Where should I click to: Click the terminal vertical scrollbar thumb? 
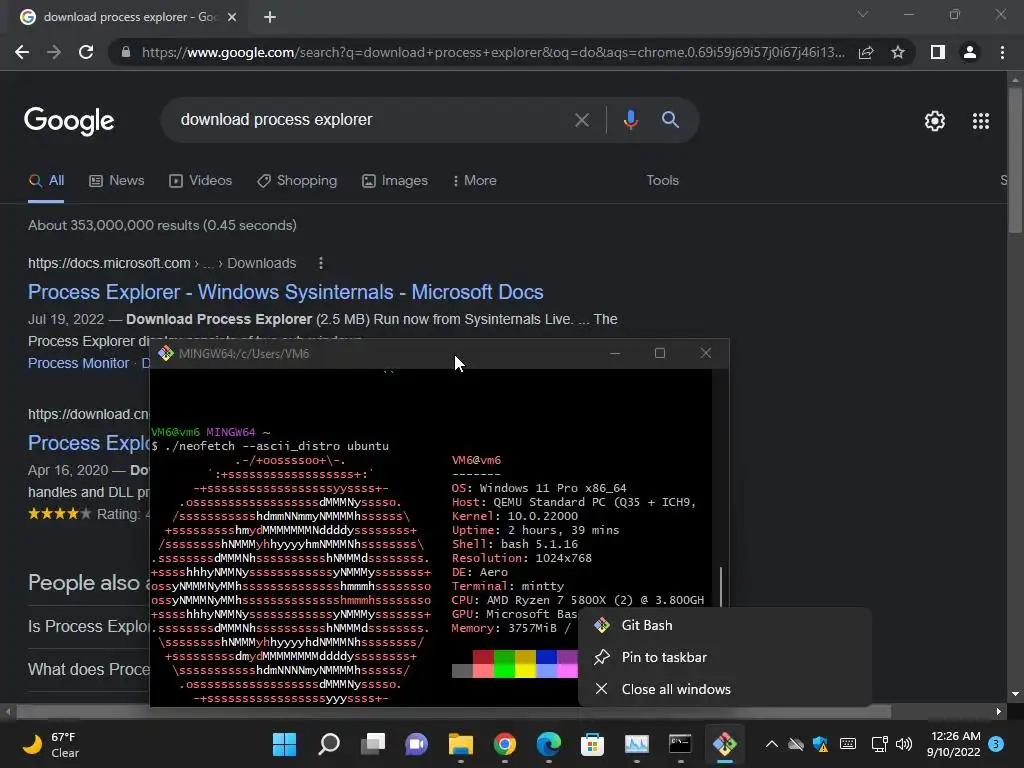tap(721, 586)
